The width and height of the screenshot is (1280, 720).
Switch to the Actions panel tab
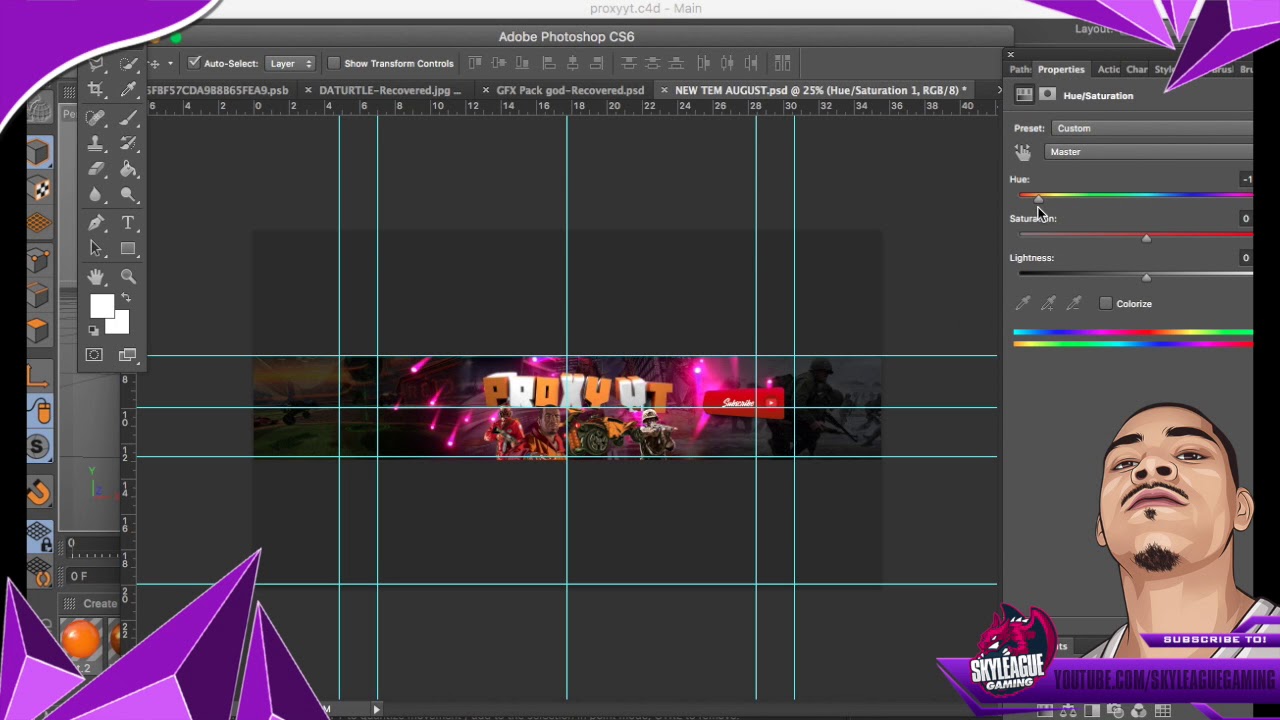click(1108, 70)
